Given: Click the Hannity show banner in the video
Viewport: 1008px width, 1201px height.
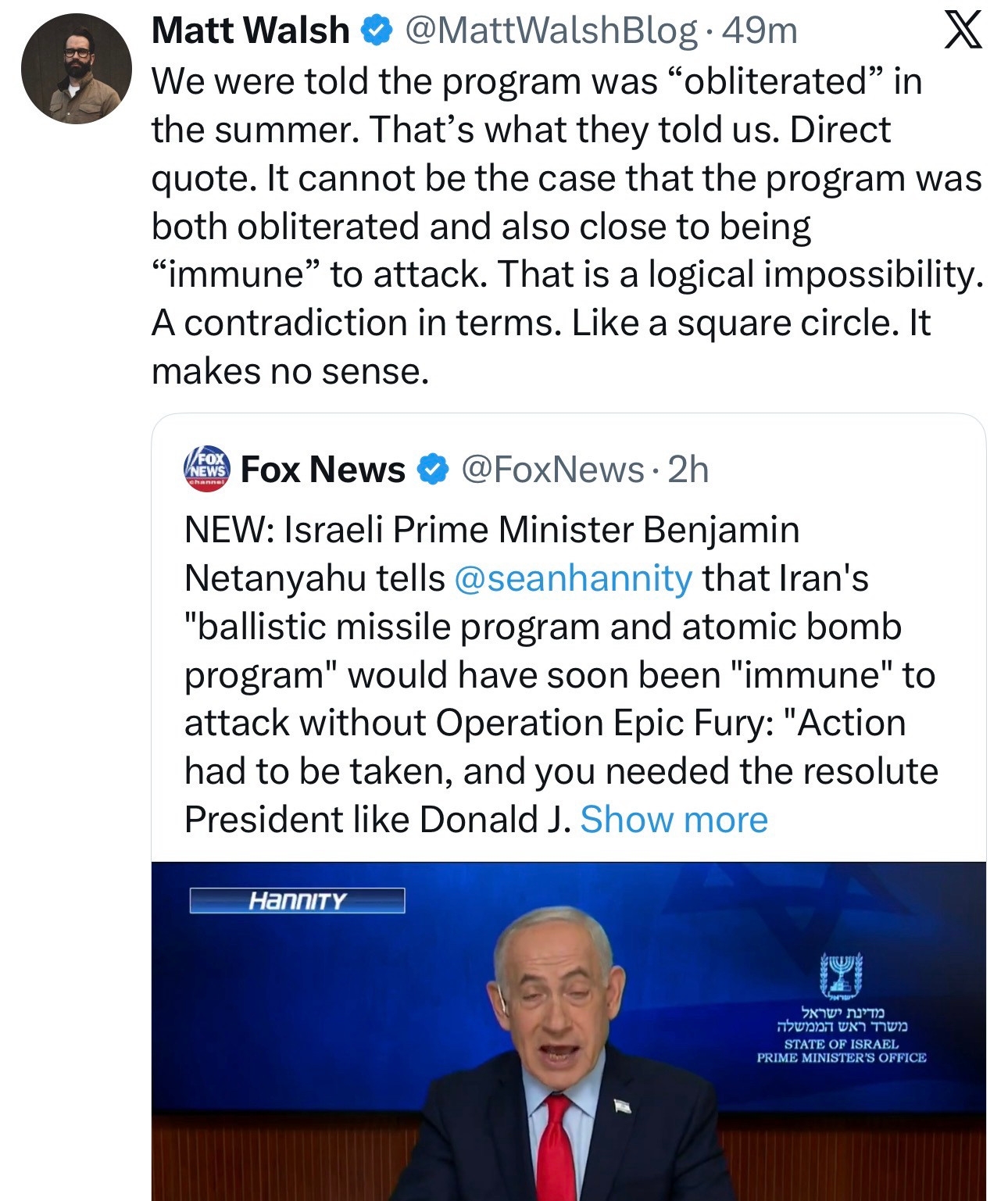Looking at the screenshot, I should click(297, 901).
